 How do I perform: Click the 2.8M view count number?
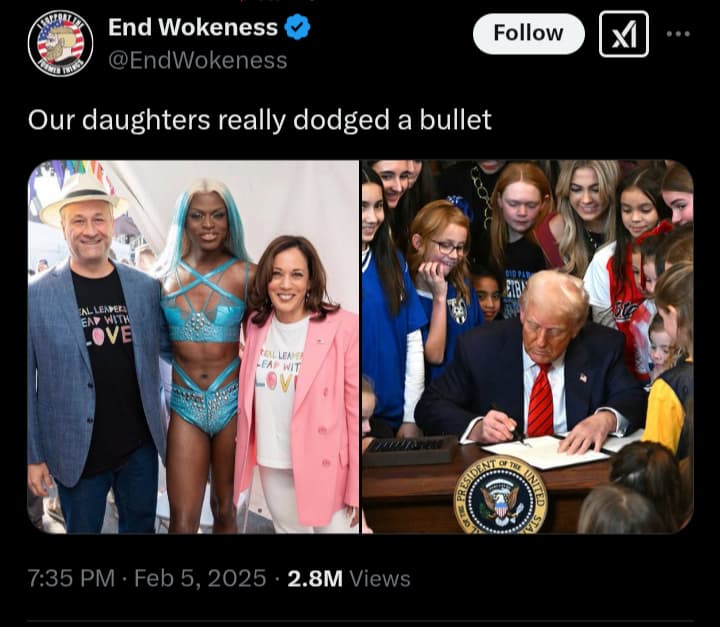[315, 578]
